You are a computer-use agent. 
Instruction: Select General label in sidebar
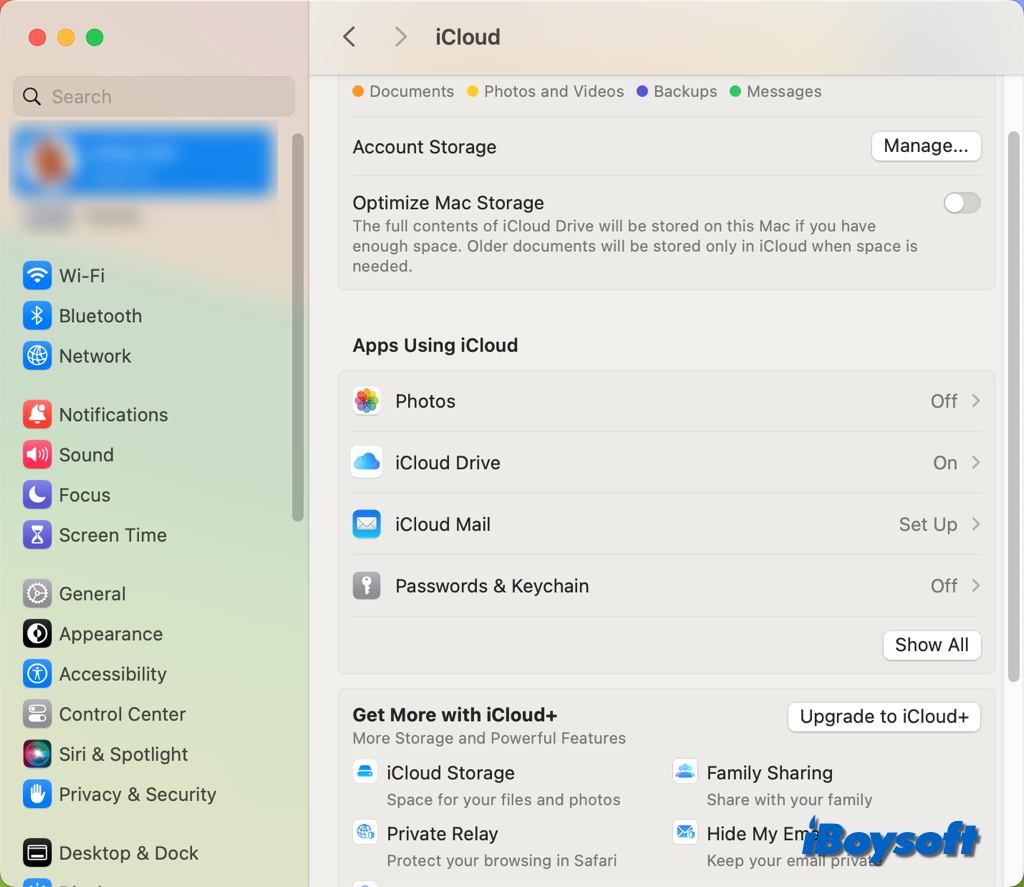[92, 594]
